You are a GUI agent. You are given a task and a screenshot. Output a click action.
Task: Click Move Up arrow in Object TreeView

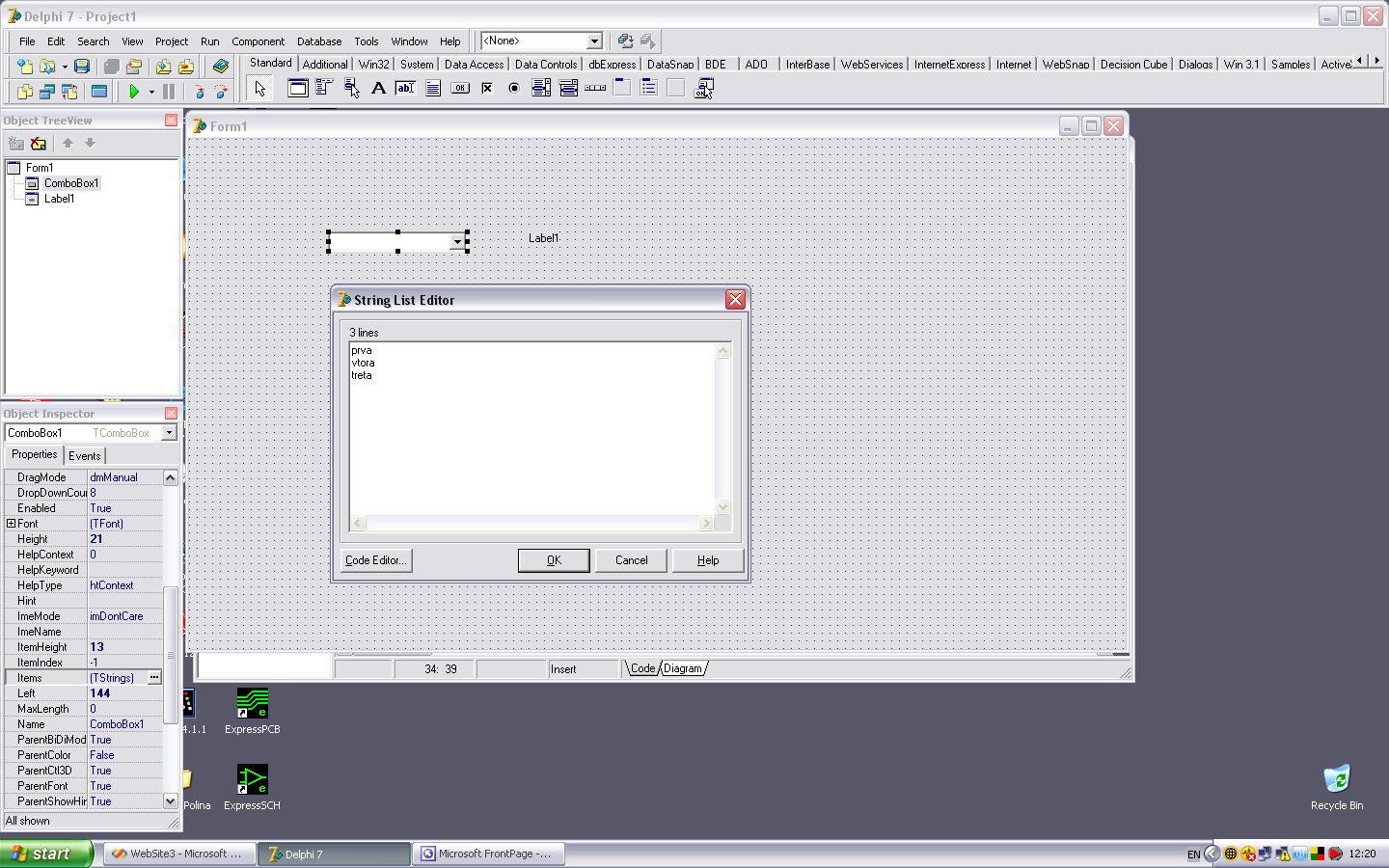click(68, 143)
